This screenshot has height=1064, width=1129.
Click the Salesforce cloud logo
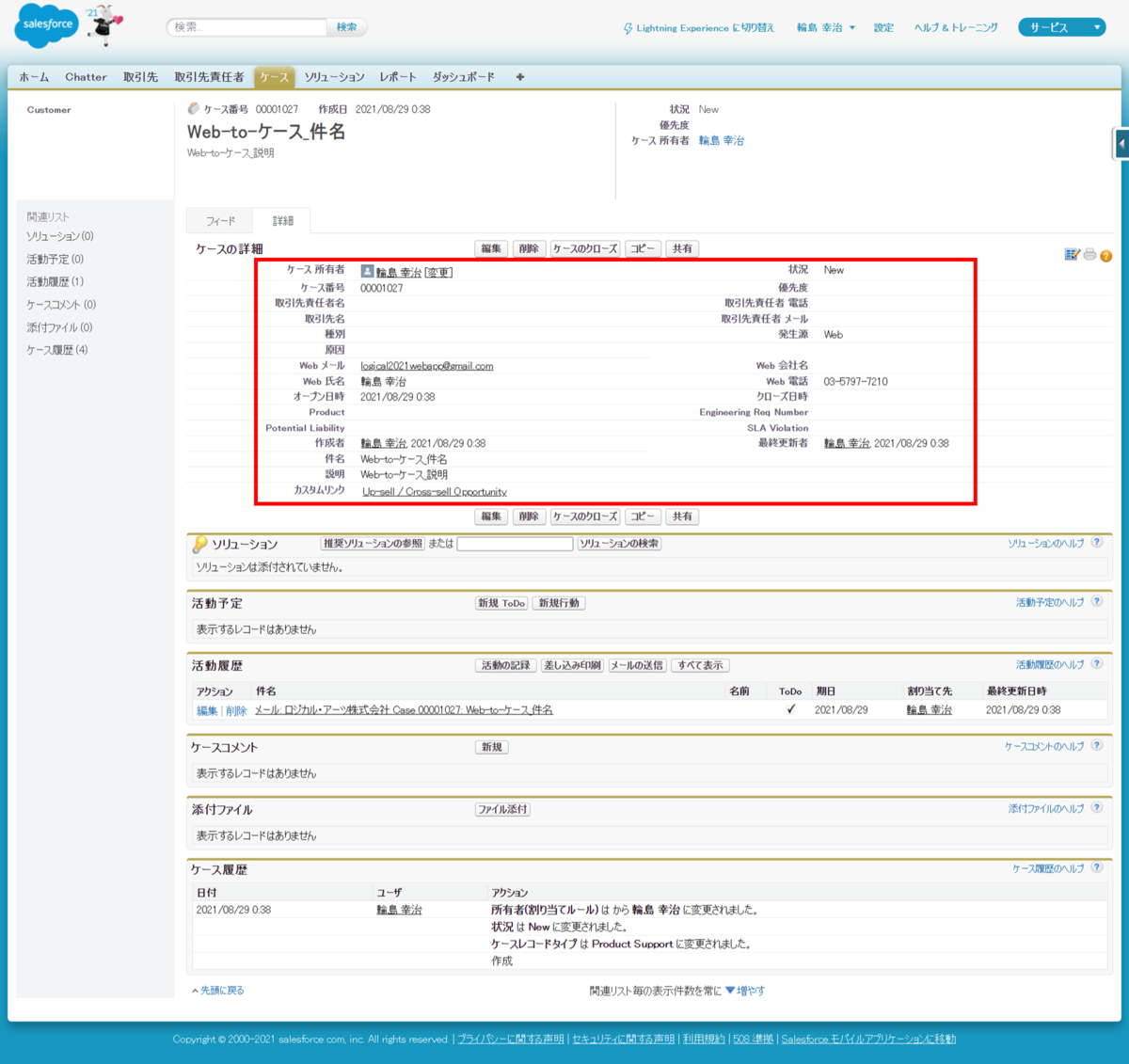coord(47,25)
